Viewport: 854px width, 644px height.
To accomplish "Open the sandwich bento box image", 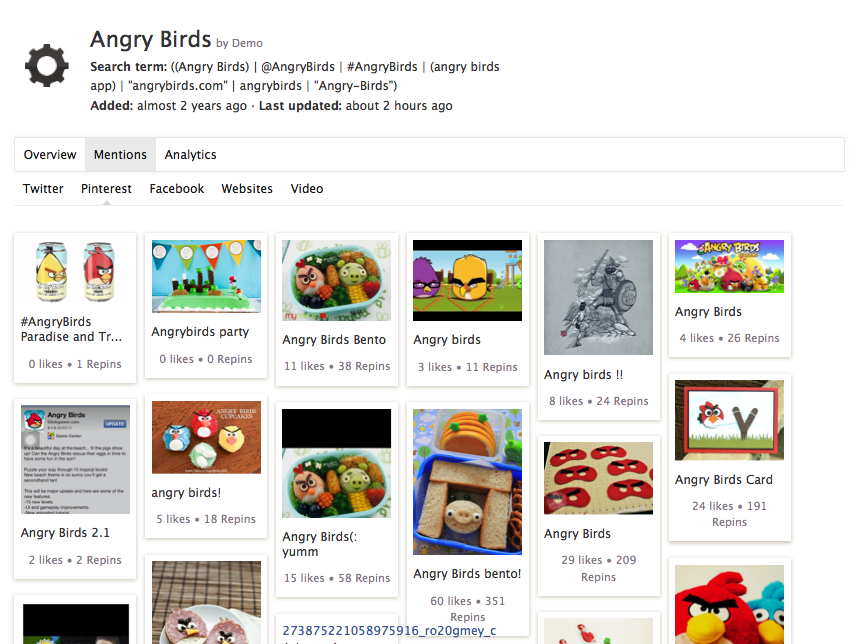I will coord(467,481).
